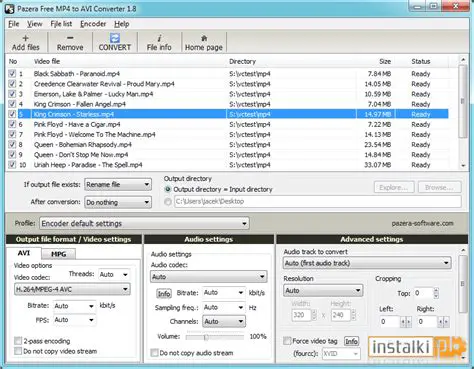The height and width of the screenshot is (369, 474).
Task: Click the cropping Left stepper
Action: [x=406, y=322]
